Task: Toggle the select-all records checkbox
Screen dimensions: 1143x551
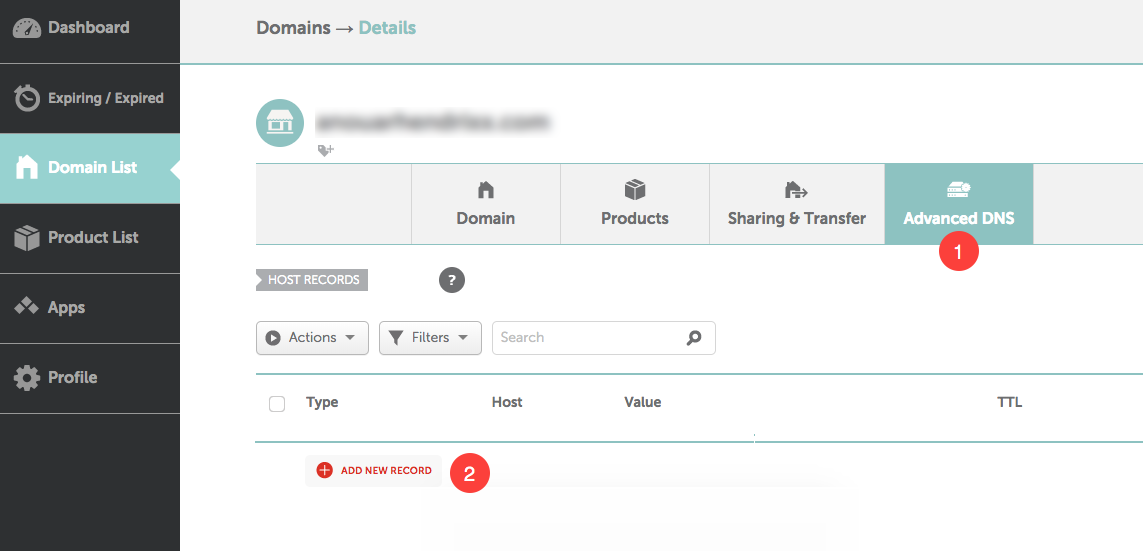Action: point(277,403)
